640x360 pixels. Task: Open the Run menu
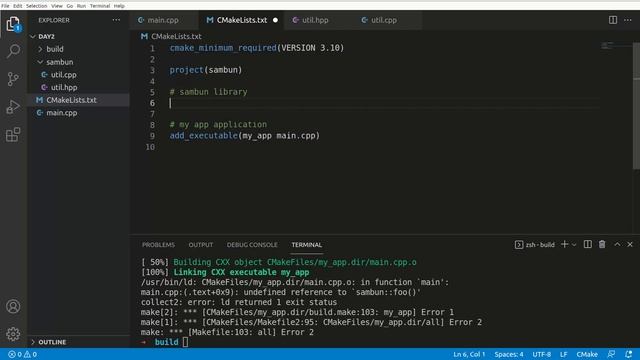[x=82, y=6]
